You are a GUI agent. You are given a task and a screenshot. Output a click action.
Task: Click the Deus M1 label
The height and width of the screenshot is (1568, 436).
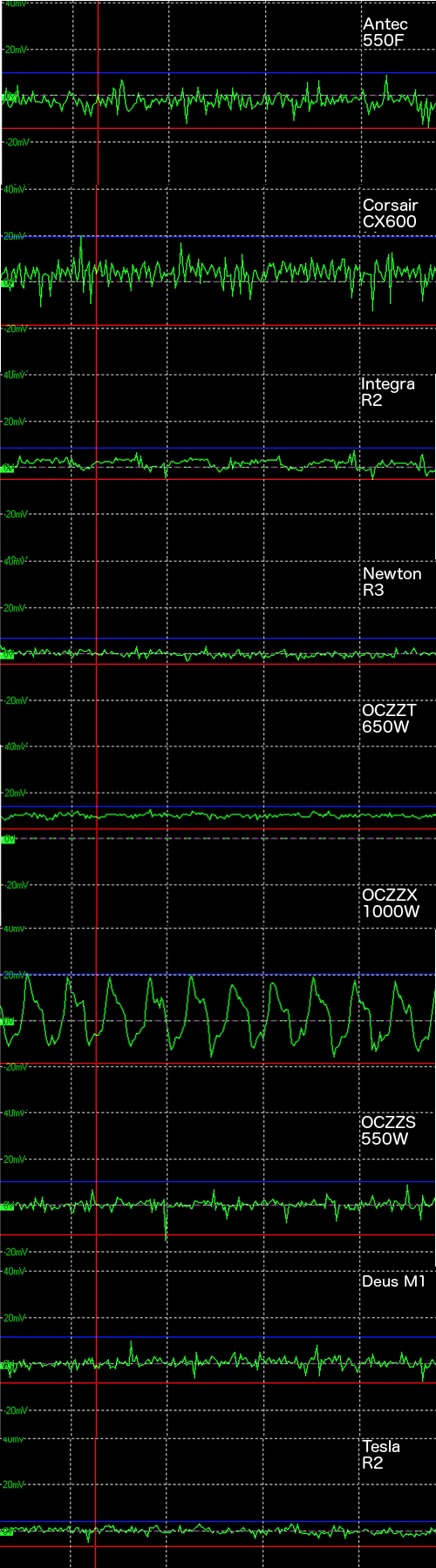pyautogui.click(x=393, y=1281)
